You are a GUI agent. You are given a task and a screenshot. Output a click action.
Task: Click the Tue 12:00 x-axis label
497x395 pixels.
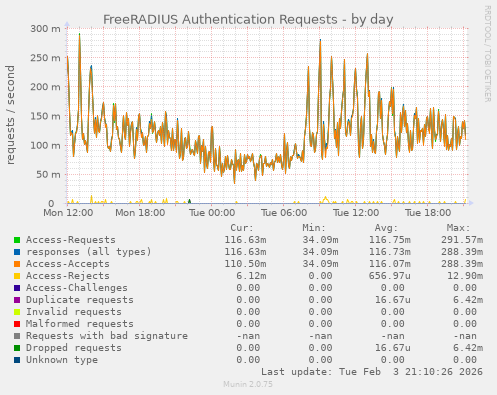[356, 213]
